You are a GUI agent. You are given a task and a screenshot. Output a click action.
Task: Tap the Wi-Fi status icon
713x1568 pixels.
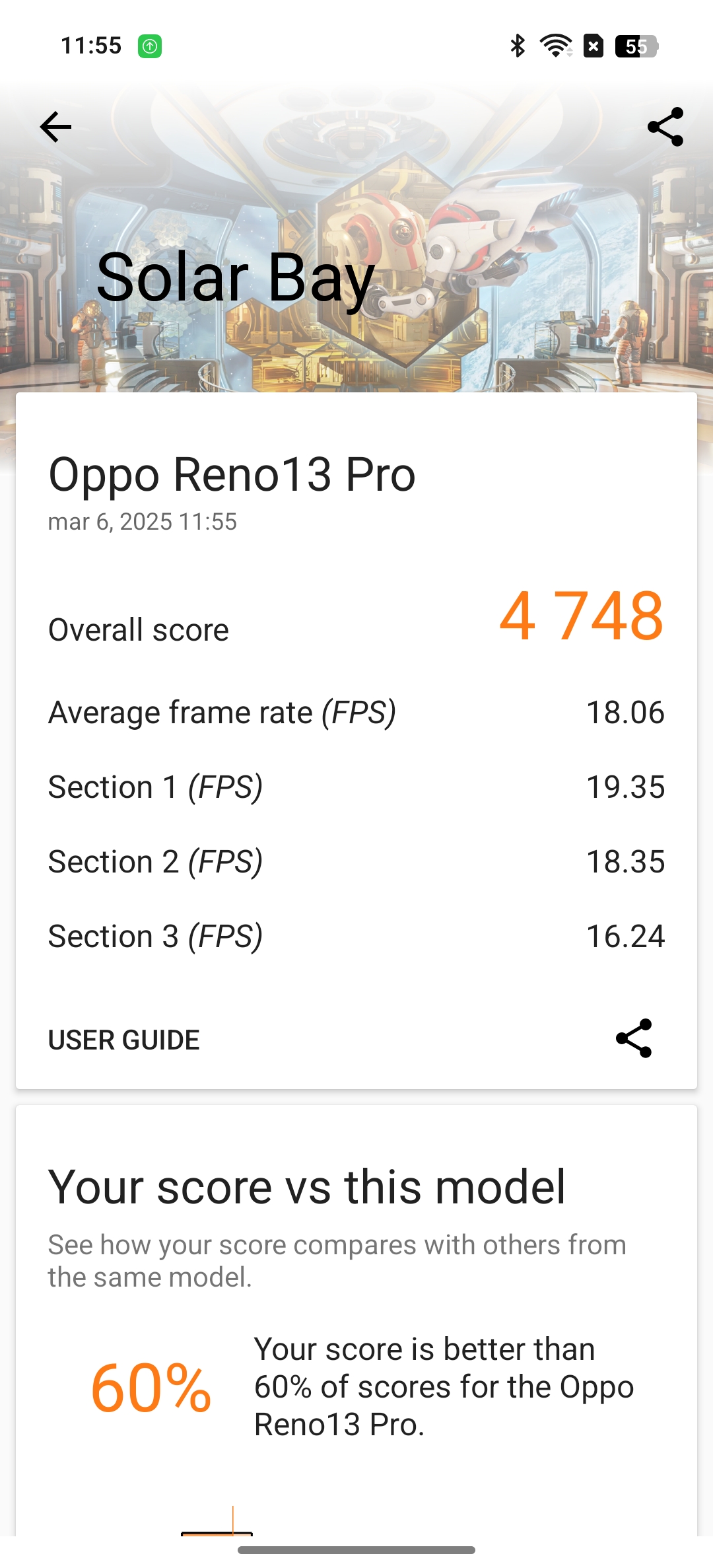[x=556, y=46]
